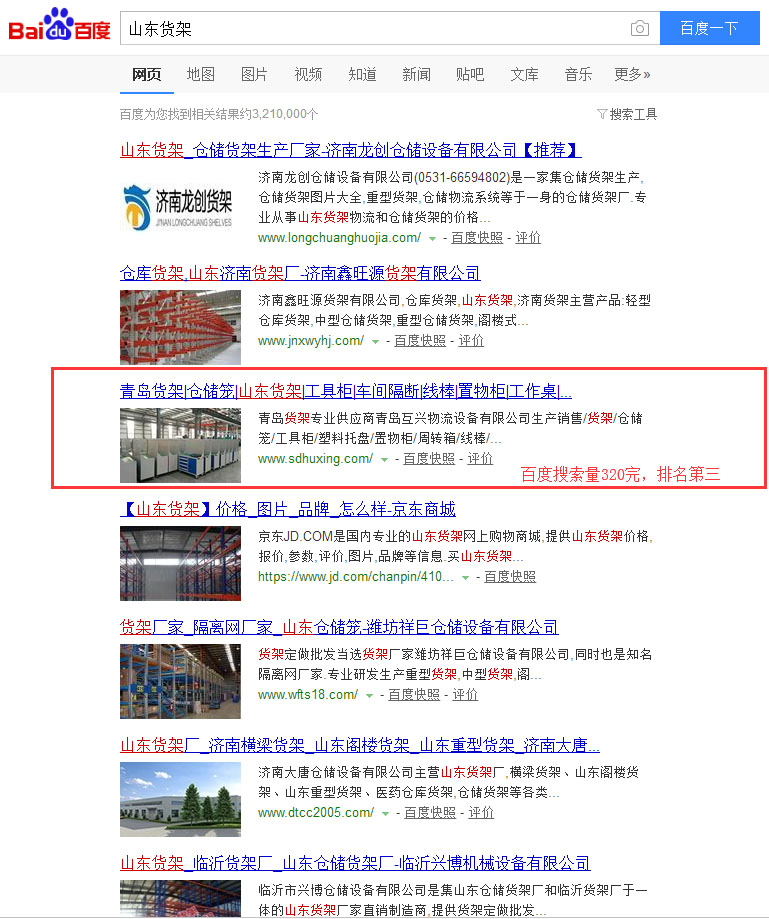Click 评价 for longchuanghuojia.com result
This screenshot has height=919, width=769.
click(528, 237)
